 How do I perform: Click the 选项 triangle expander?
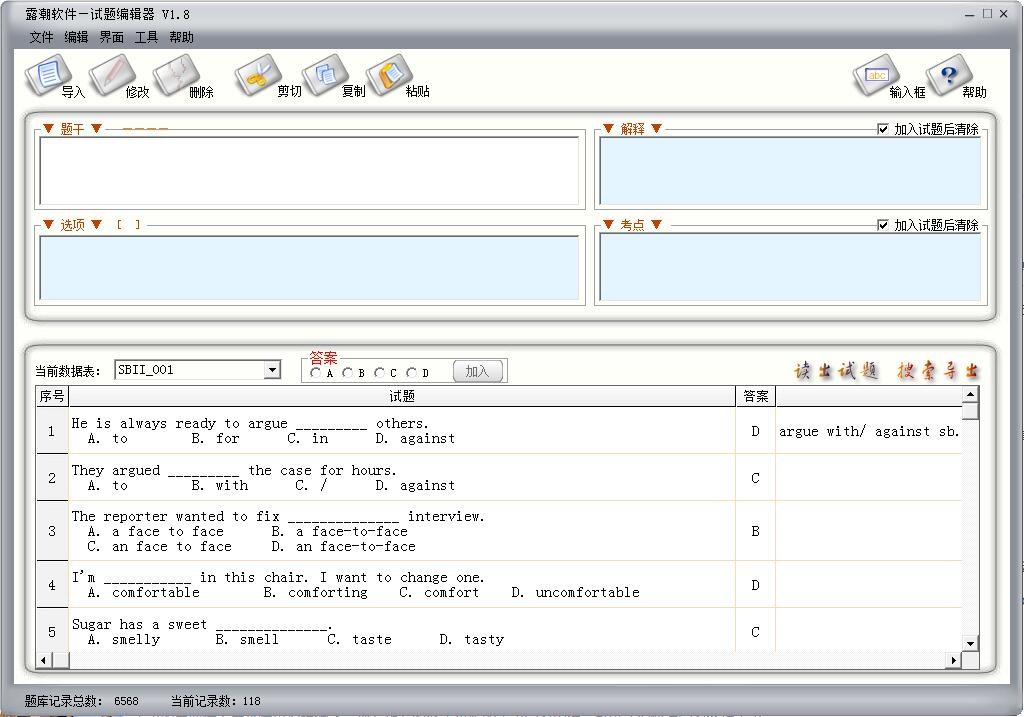(48, 225)
